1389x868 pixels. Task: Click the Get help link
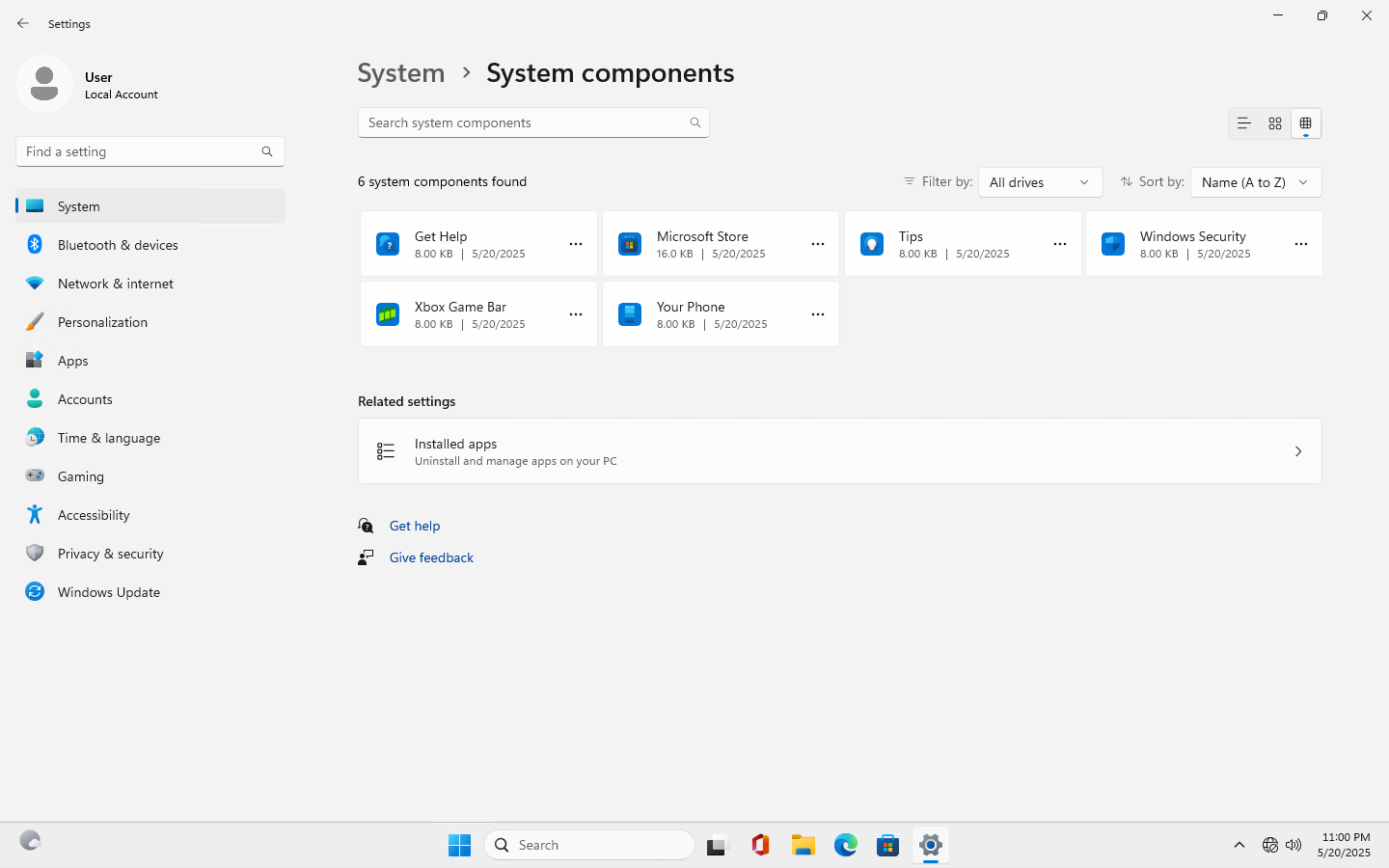click(x=415, y=526)
